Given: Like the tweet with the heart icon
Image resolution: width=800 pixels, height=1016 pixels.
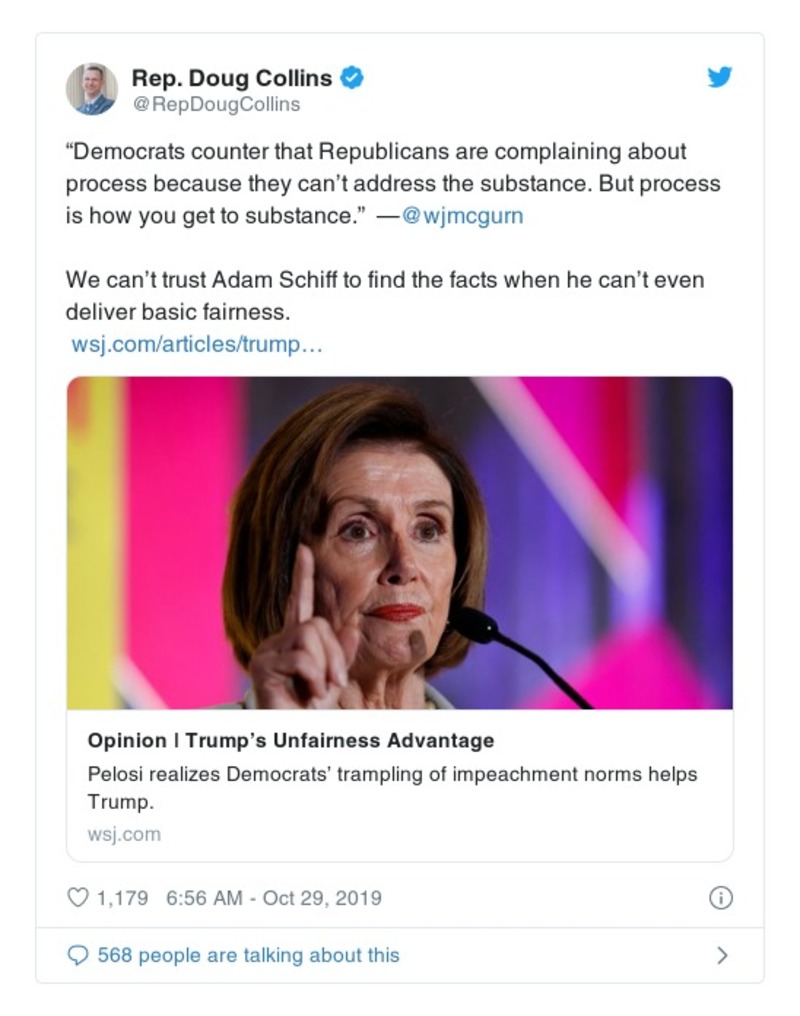Looking at the screenshot, I should tap(77, 898).
